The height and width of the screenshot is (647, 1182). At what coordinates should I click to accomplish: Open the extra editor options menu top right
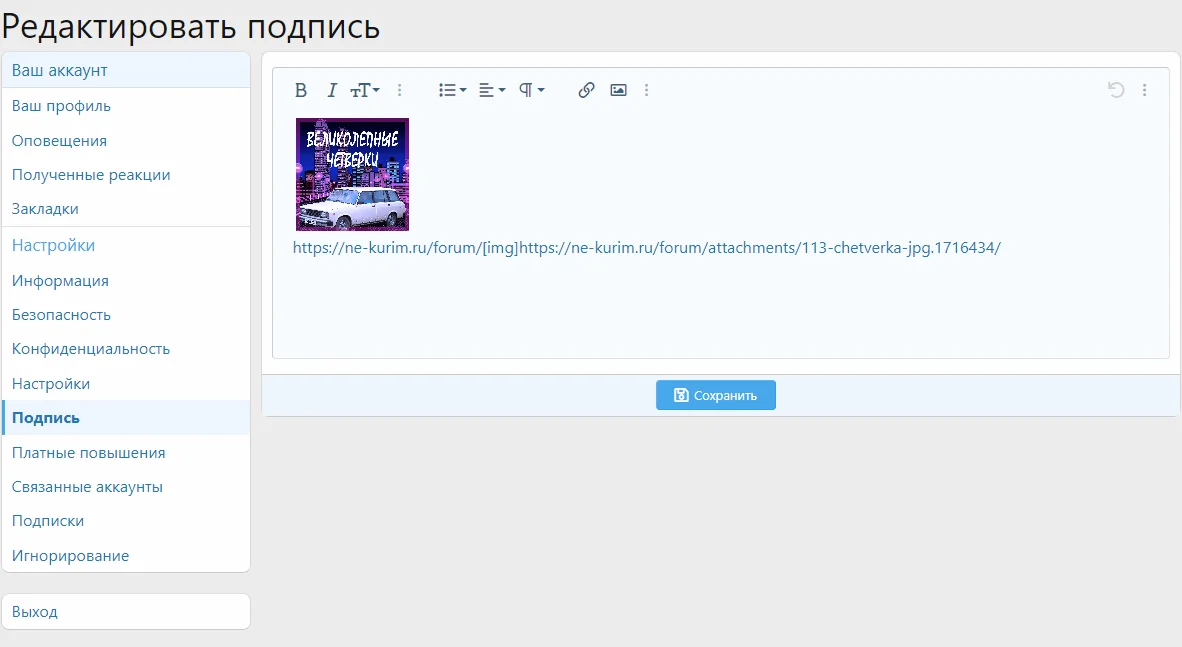(1145, 89)
